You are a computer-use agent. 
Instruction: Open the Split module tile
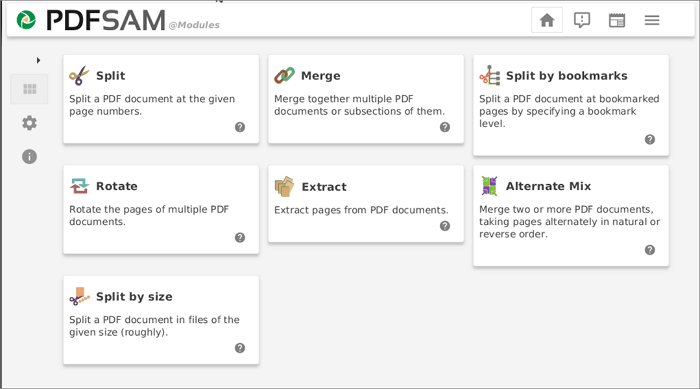point(161,99)
